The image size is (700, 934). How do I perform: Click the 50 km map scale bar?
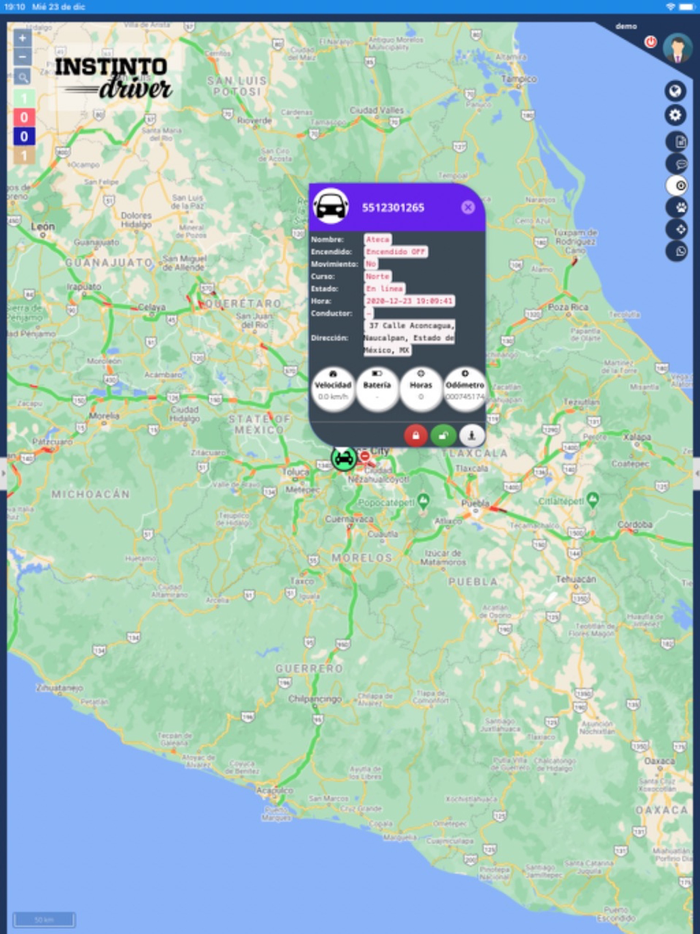(x=44, y=920)
